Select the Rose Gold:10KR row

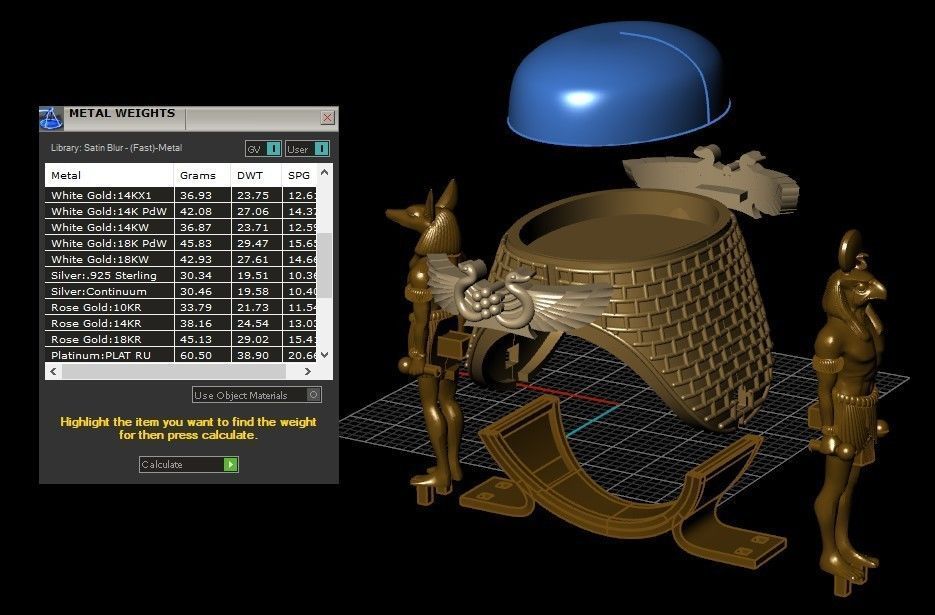[181, 307]
